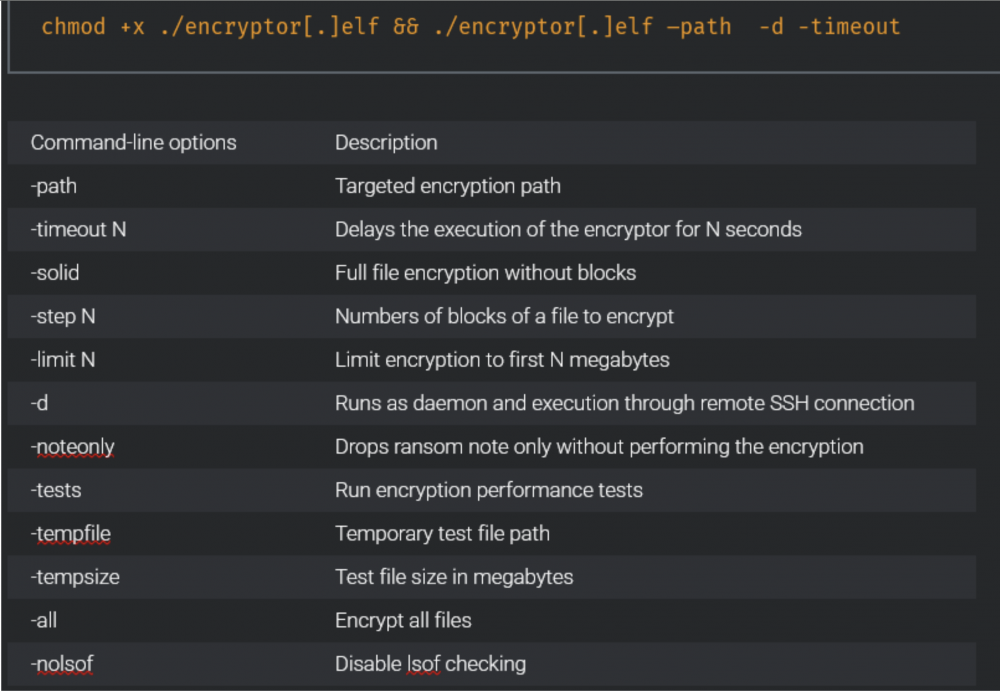Screen dimensions: 1000x691
Task: Click the -solid option text
Action: [55, 272]
